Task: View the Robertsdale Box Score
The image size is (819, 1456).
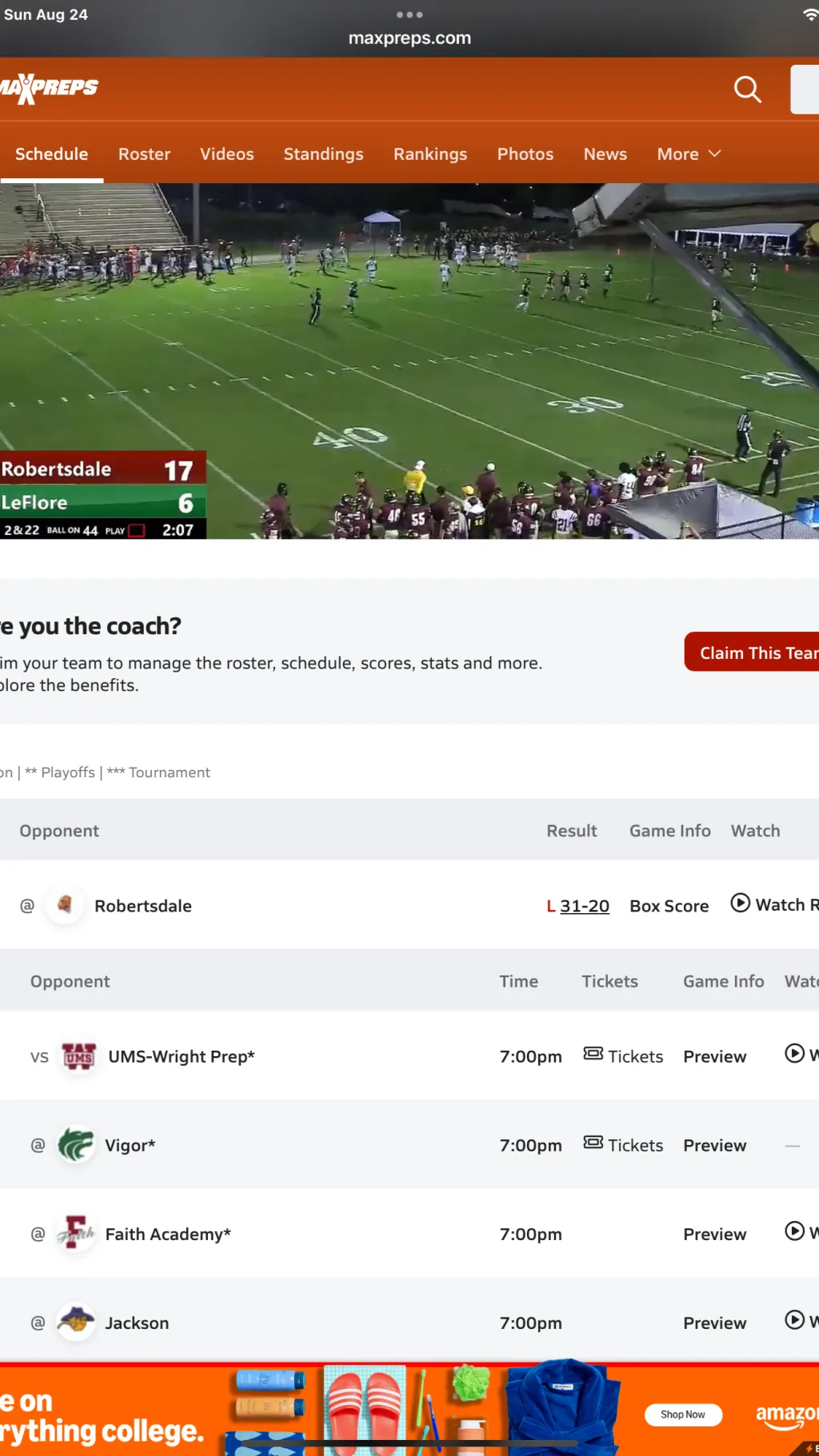Action: (669, 906)
